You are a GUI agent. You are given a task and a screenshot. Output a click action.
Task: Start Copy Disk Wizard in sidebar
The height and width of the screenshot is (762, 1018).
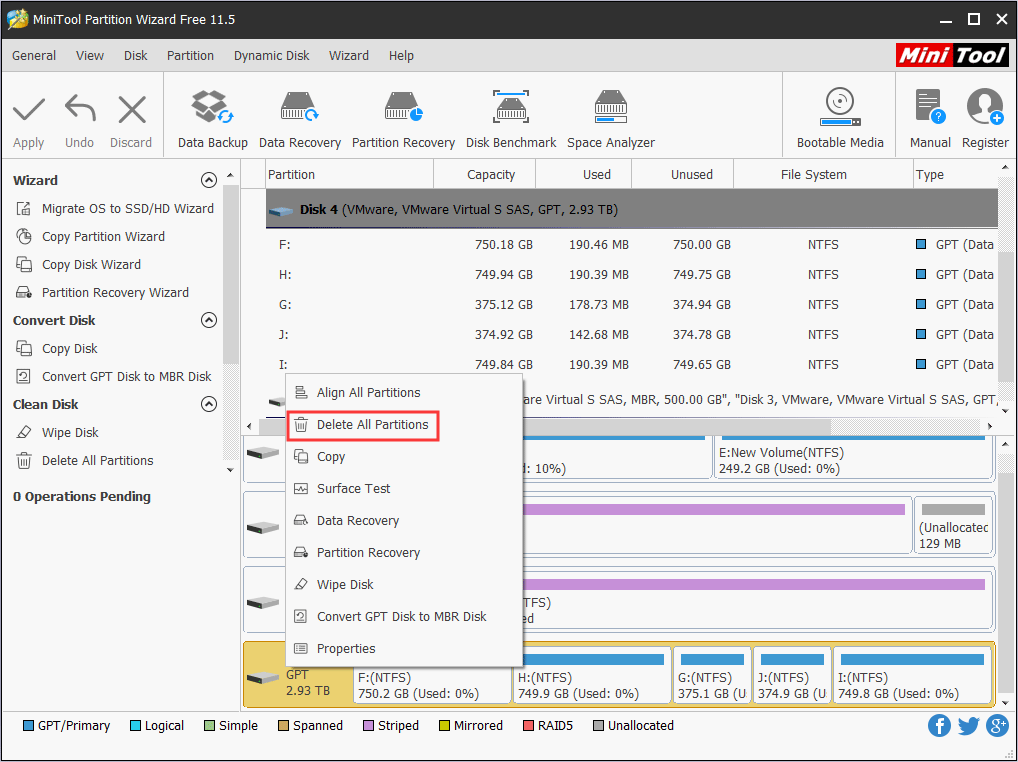pos(79,264)
